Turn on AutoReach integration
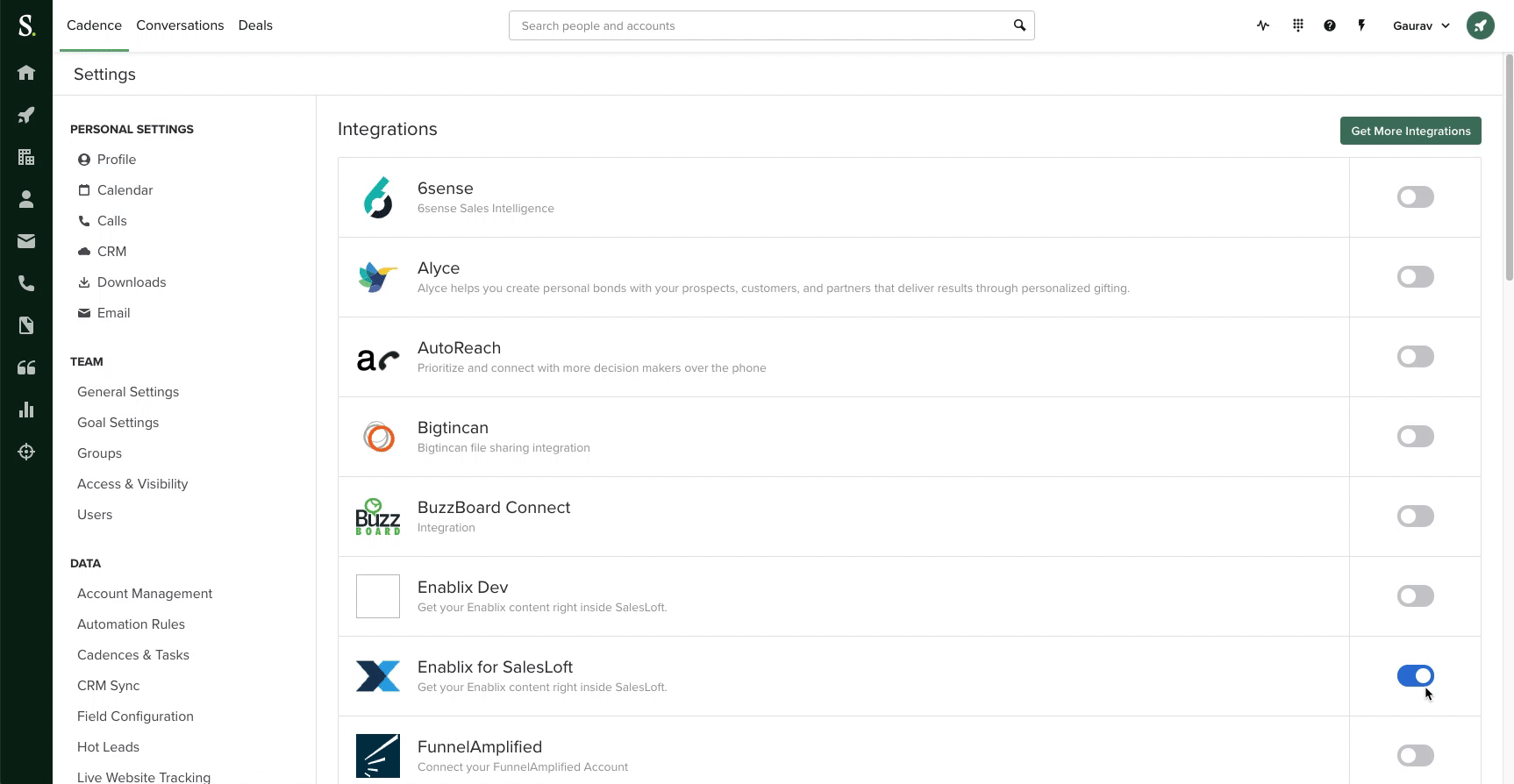The image size is (1514, 784). coord(1415,357)
